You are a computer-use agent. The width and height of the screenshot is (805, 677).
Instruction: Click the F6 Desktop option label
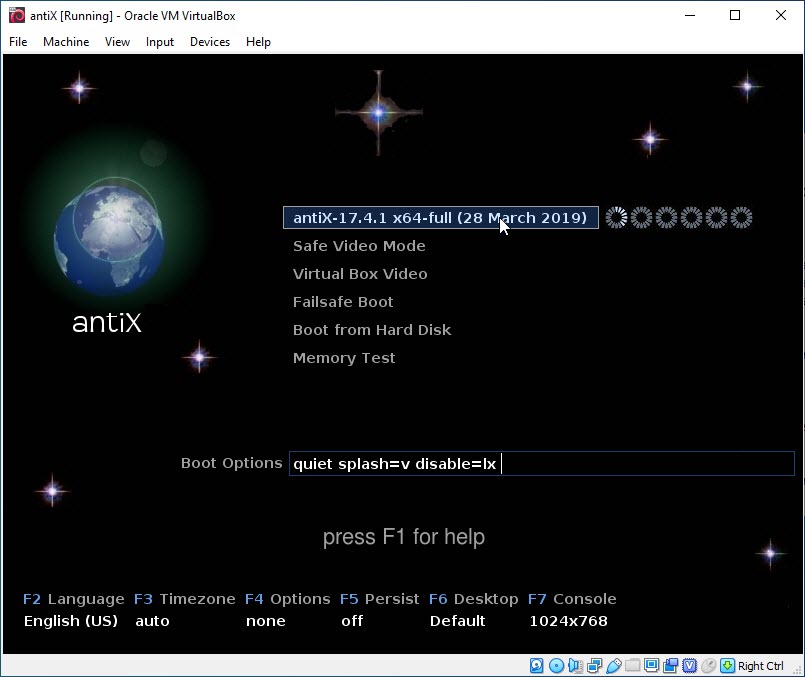[473, 599]
